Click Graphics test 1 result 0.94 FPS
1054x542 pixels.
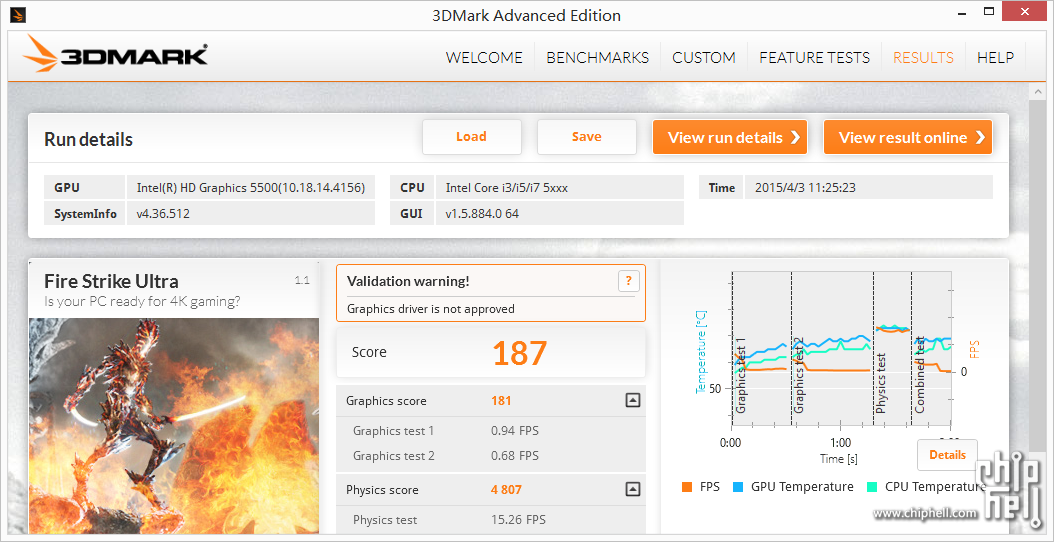click(515, 431)
